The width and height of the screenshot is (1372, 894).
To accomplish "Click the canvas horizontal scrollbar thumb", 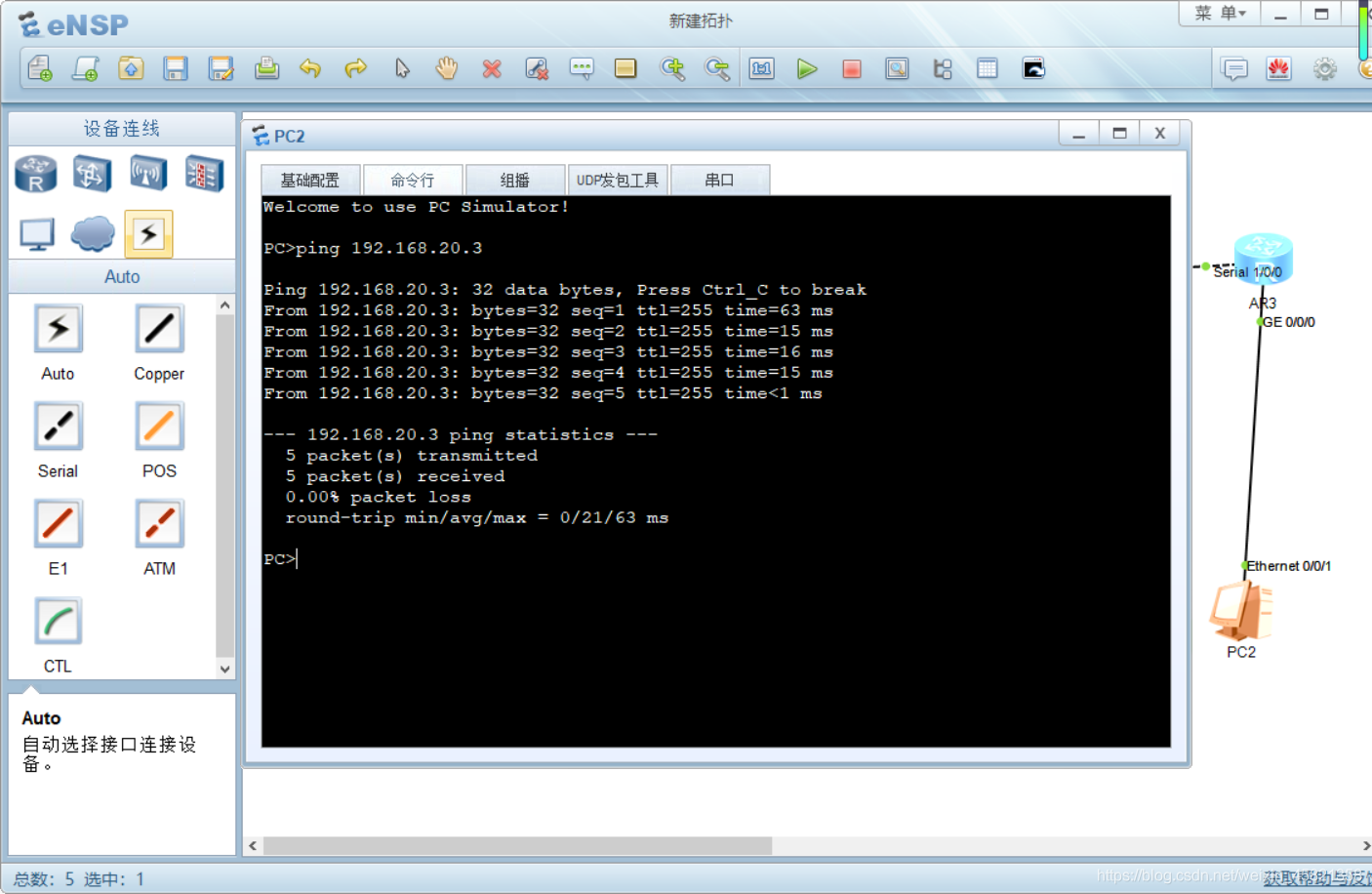I will click(517, 845).
